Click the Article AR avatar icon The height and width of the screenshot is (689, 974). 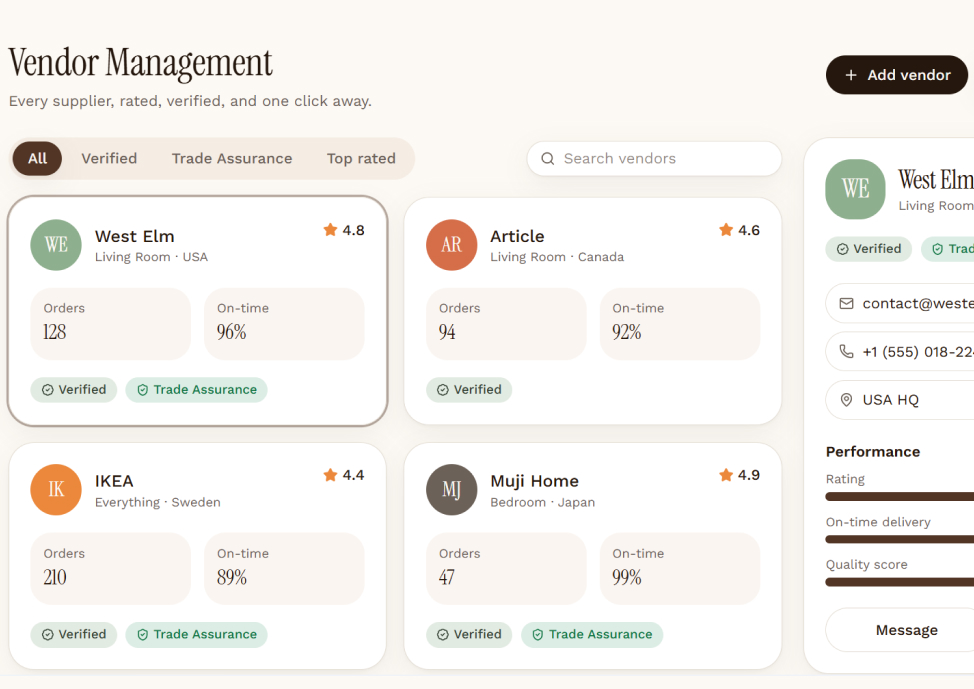[x=452, y=245]
